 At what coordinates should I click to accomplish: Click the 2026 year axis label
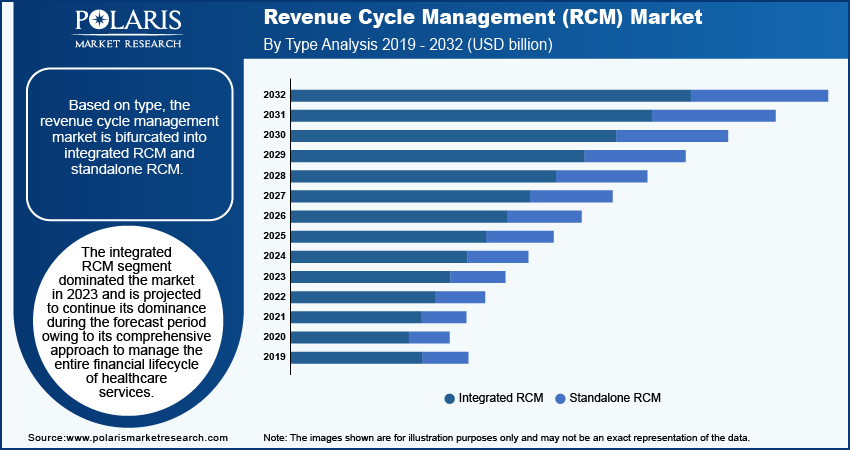(x=274, y=216)
